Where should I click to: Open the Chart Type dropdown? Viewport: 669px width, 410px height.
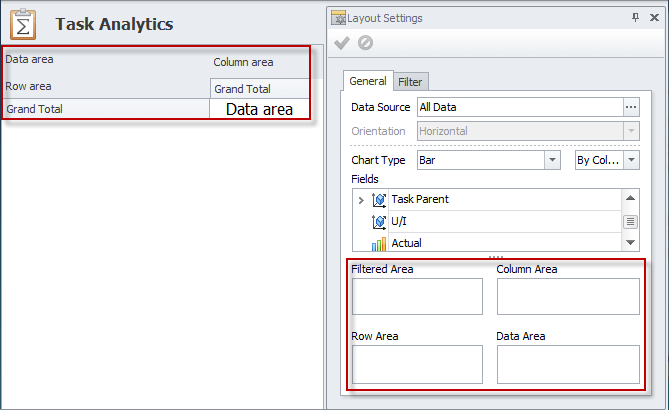pyautogui.click(x=552, y=160)
